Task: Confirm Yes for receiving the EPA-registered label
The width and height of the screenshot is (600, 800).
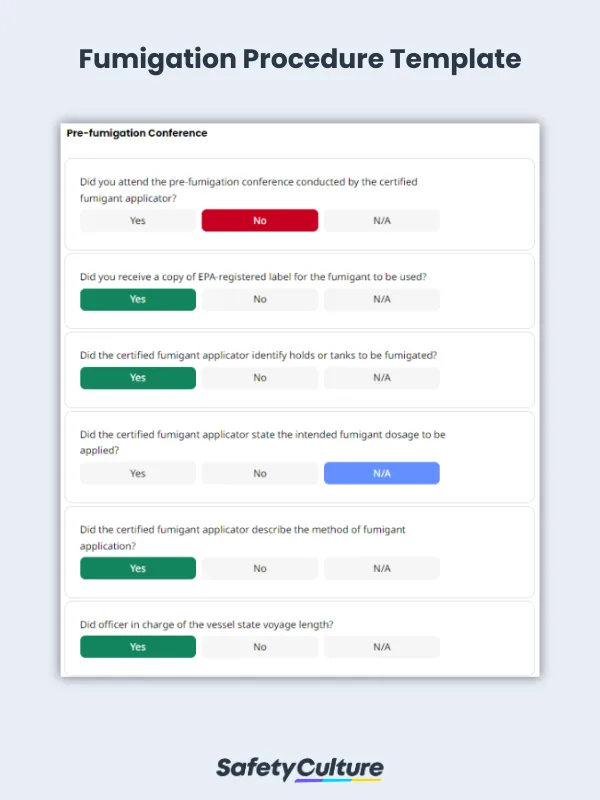Action: click(x=137, y=299)
